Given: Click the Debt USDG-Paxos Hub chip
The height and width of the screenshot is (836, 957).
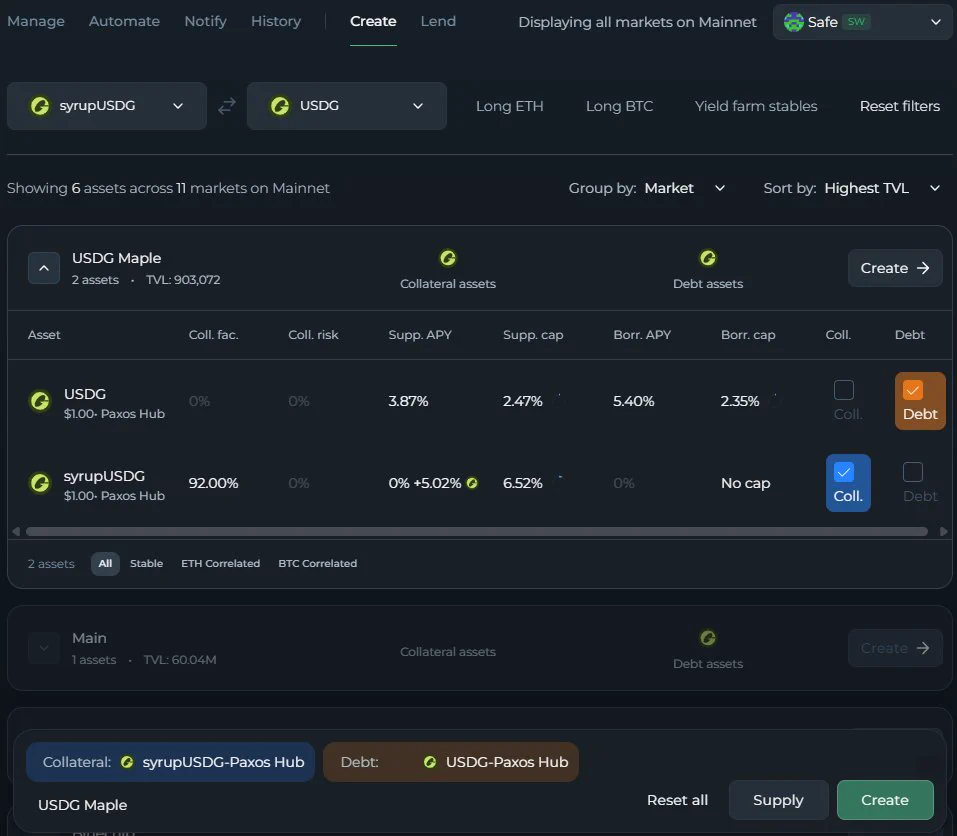Looking at the screenshot, I should (x=450, y=762).
